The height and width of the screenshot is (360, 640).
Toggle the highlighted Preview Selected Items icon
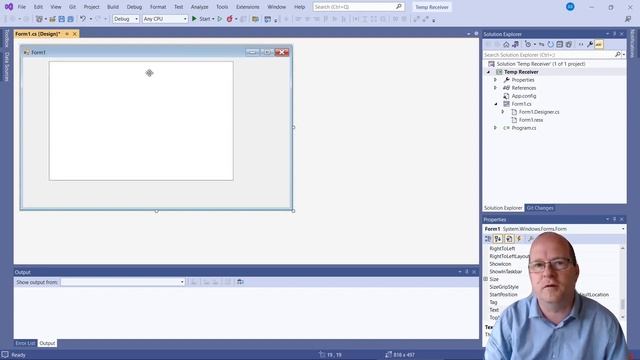[599, 44]
